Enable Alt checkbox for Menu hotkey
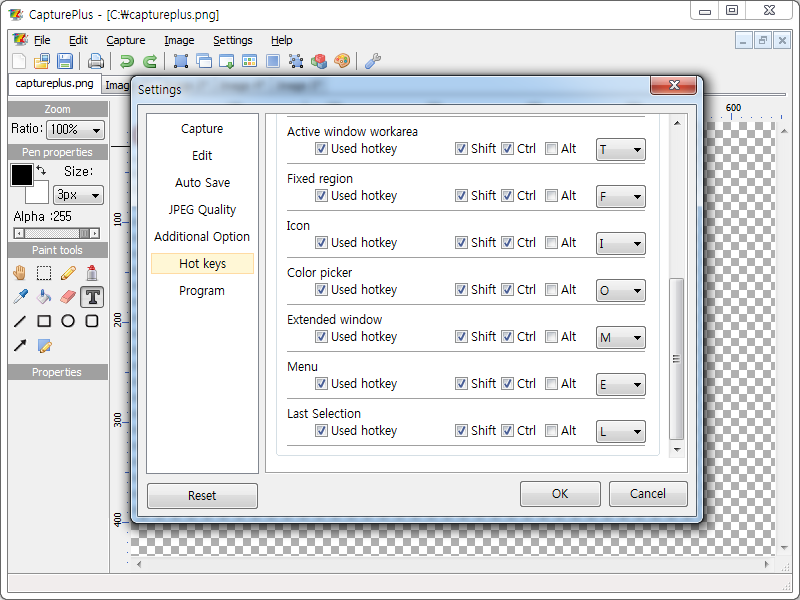Viewport: 800px width, 600px height. point(551,383)
